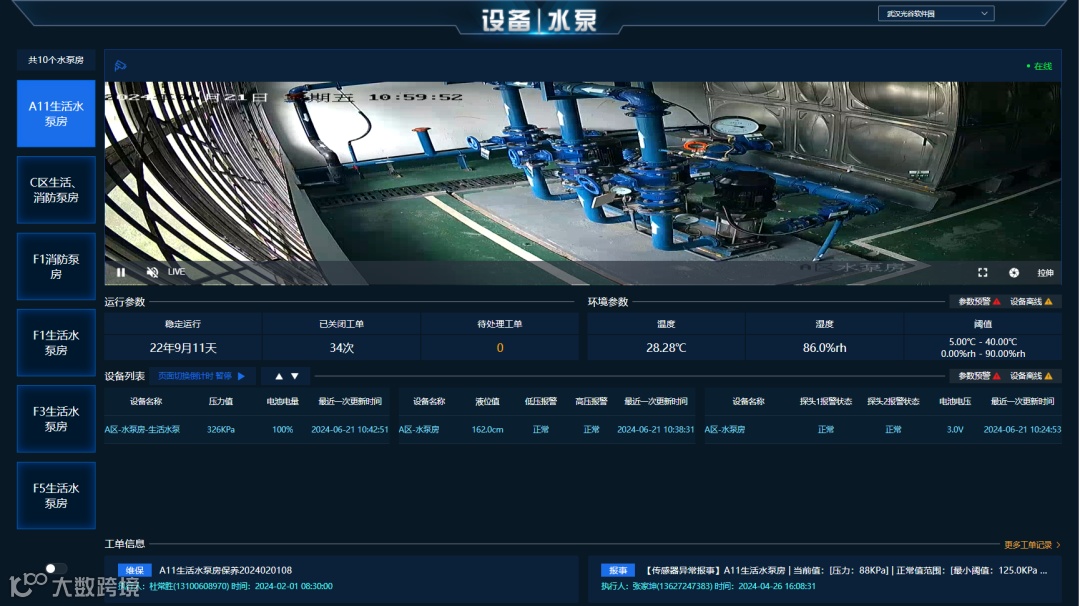Click device A区-水泵房-生活水泵 row name
Viewport: 1080px width, 606px height.
[143, 430]
